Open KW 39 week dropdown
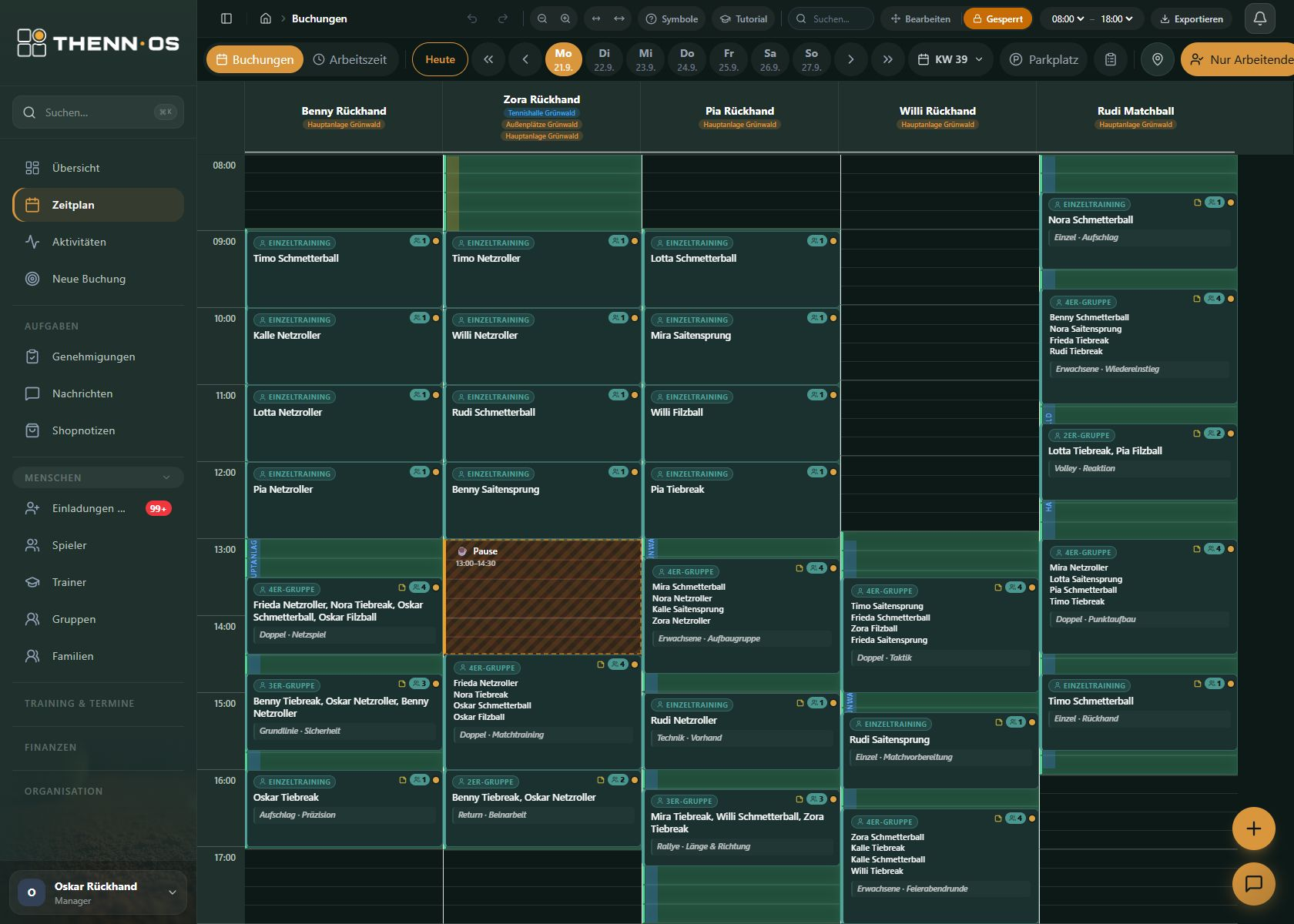The image size is (1294, 924). [x=950, y=59]
